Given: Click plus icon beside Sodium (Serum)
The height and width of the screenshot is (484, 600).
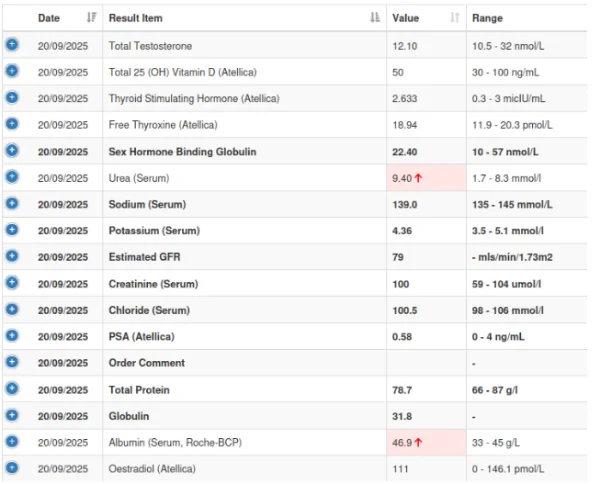Looking at the screenshot, I should click(12, 203).
